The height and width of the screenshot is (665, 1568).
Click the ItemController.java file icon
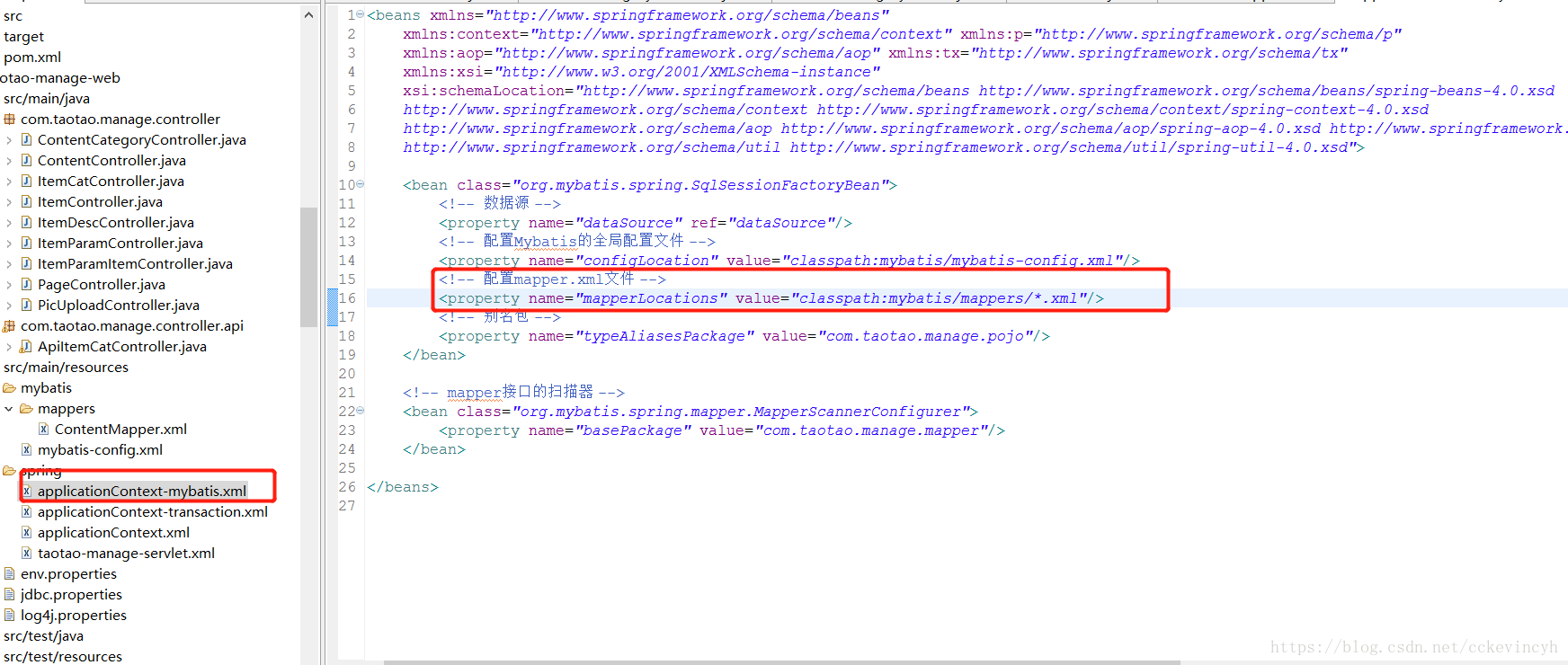click(27, 201)
